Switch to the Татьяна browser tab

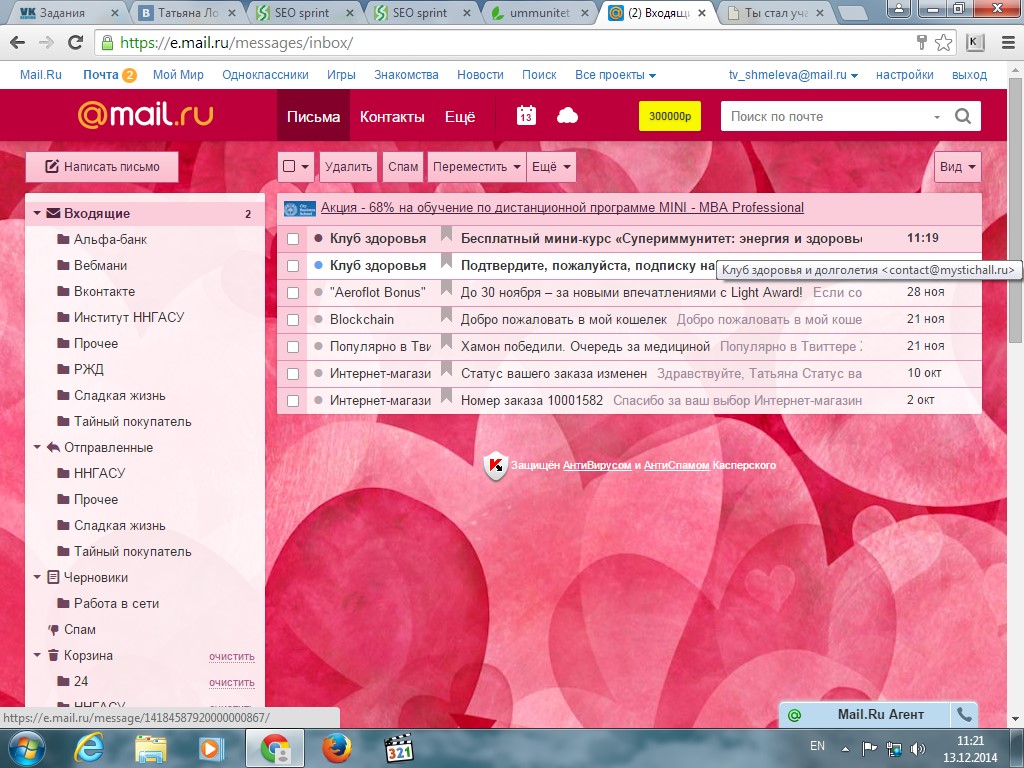click(x=187, y=12)
